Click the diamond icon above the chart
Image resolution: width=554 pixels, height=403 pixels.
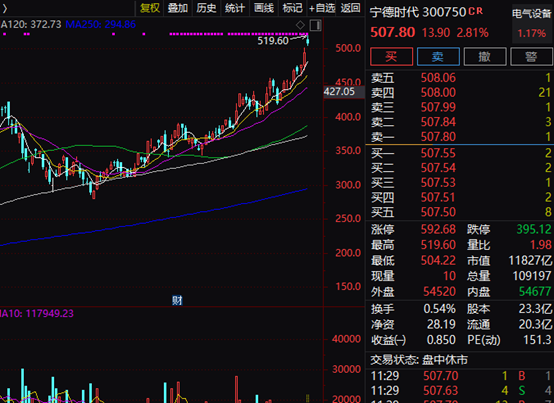click(300, 25)
